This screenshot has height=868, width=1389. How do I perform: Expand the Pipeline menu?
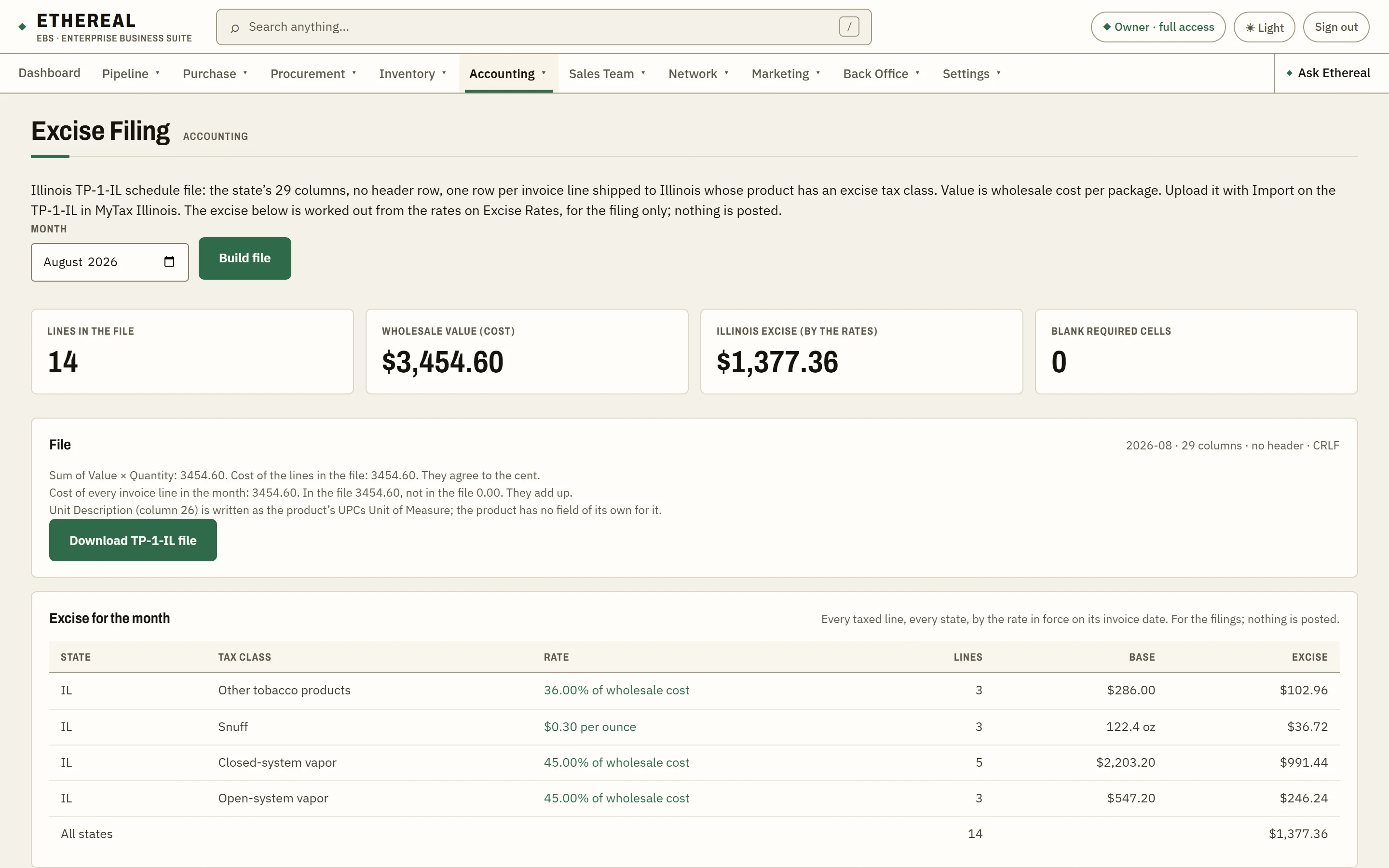pos(131,73)
